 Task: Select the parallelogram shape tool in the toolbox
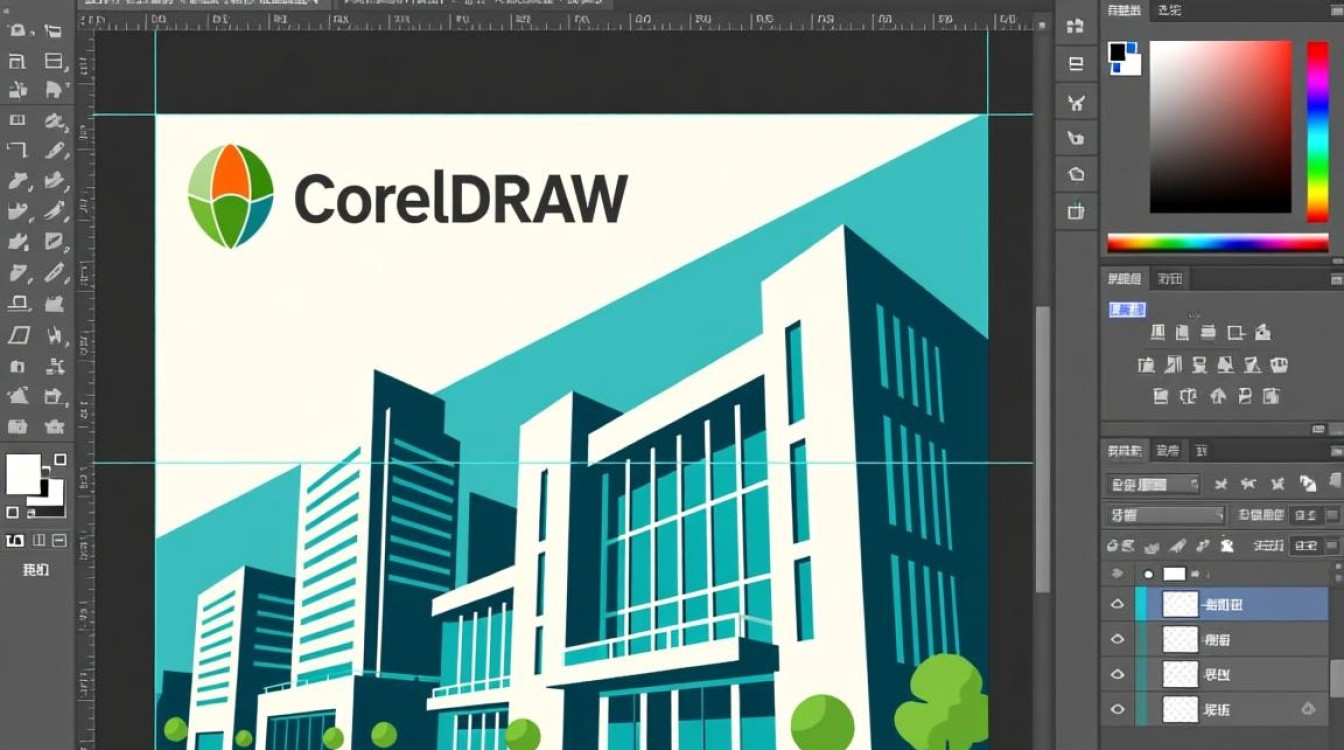click(x=18, y=334)
